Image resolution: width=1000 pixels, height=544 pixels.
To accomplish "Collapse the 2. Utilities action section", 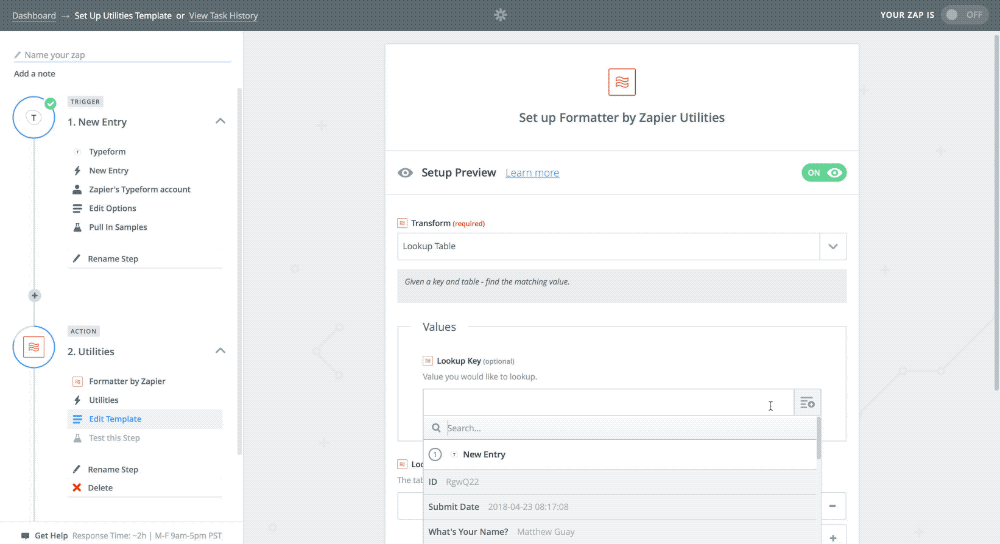I will [x=220, y=351].
